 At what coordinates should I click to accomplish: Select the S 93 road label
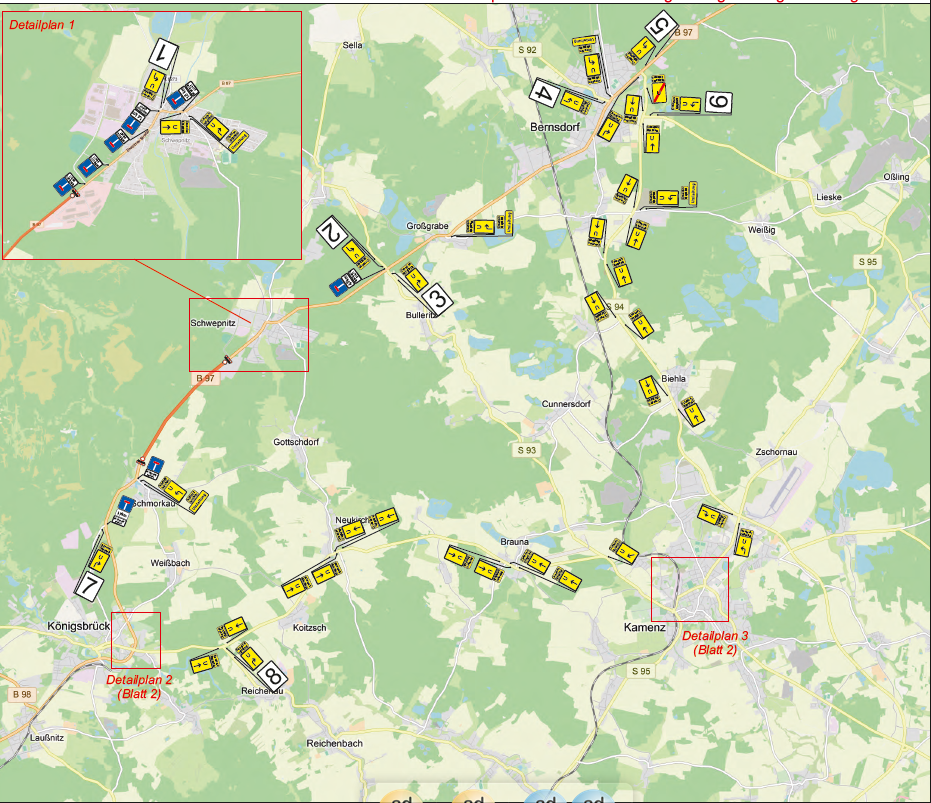coord(527,450)
